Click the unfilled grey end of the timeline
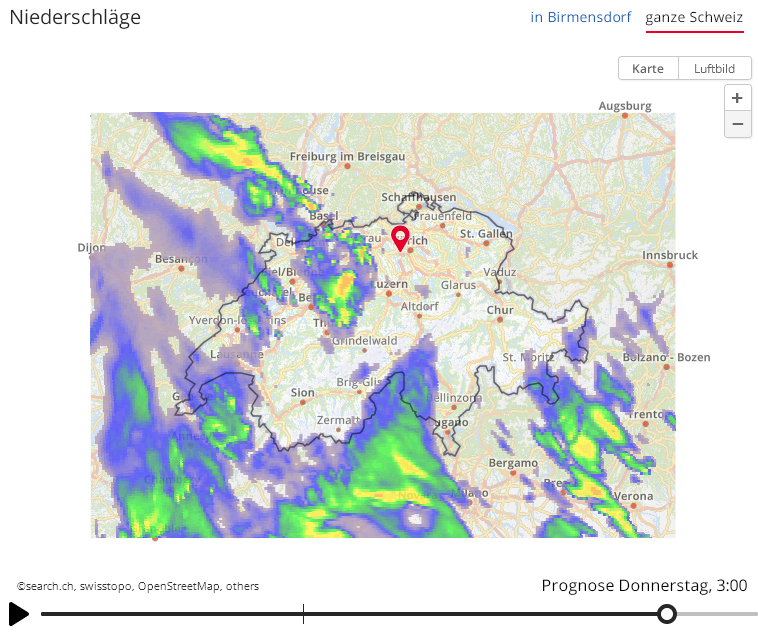 pyautogui.click(x=716, y=614)
